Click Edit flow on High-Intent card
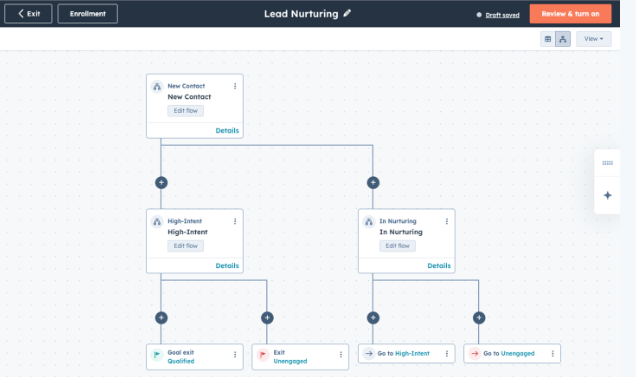 coord(186,246)
